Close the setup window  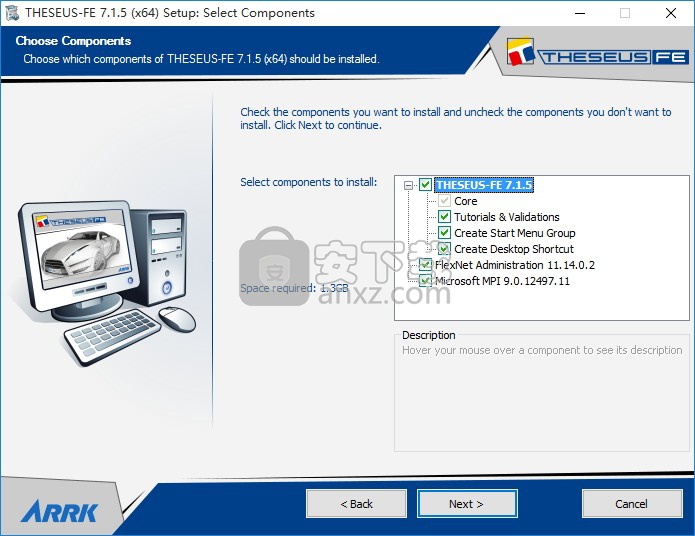tap(671, 13)
